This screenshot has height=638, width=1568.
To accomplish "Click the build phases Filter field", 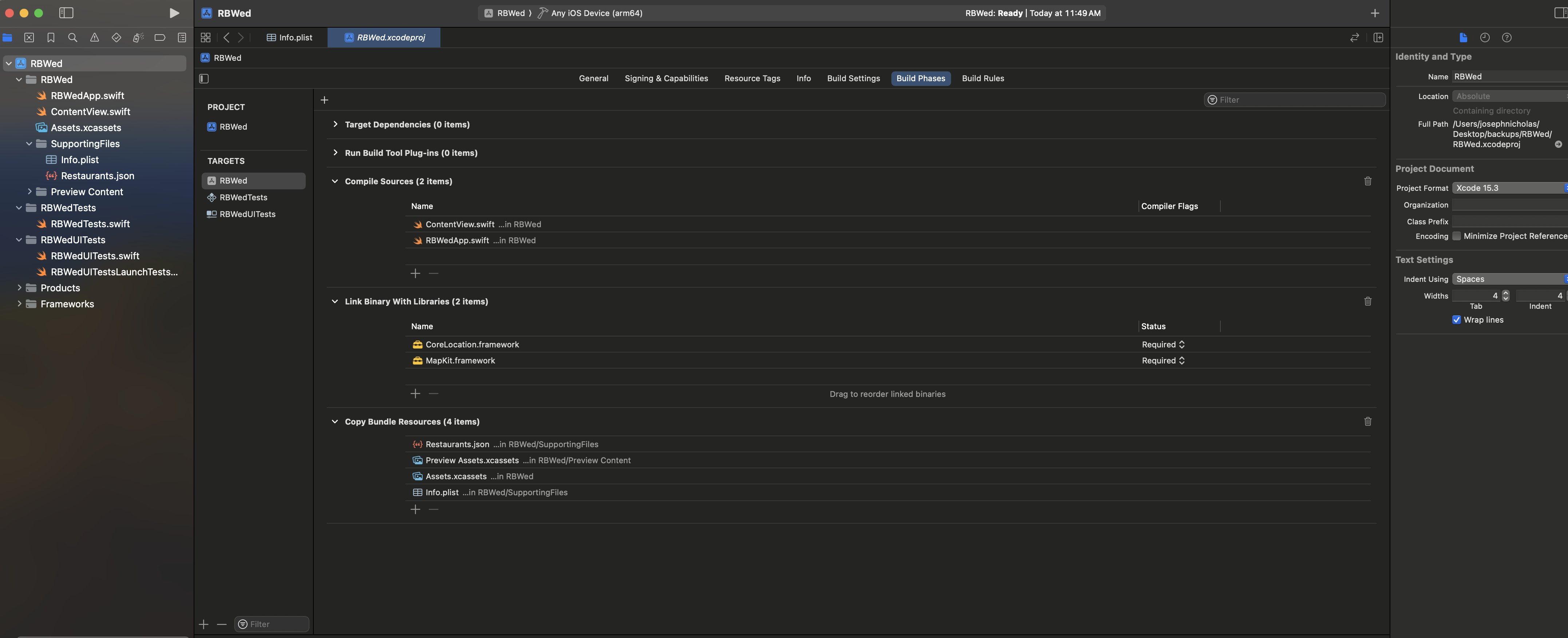I will pos(1294,100).
